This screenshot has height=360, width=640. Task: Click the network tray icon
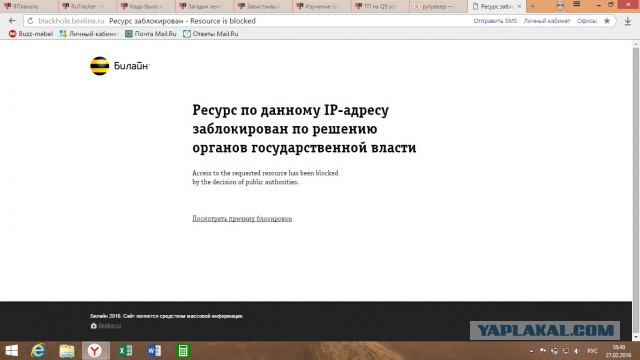click(x=565, y=351)
